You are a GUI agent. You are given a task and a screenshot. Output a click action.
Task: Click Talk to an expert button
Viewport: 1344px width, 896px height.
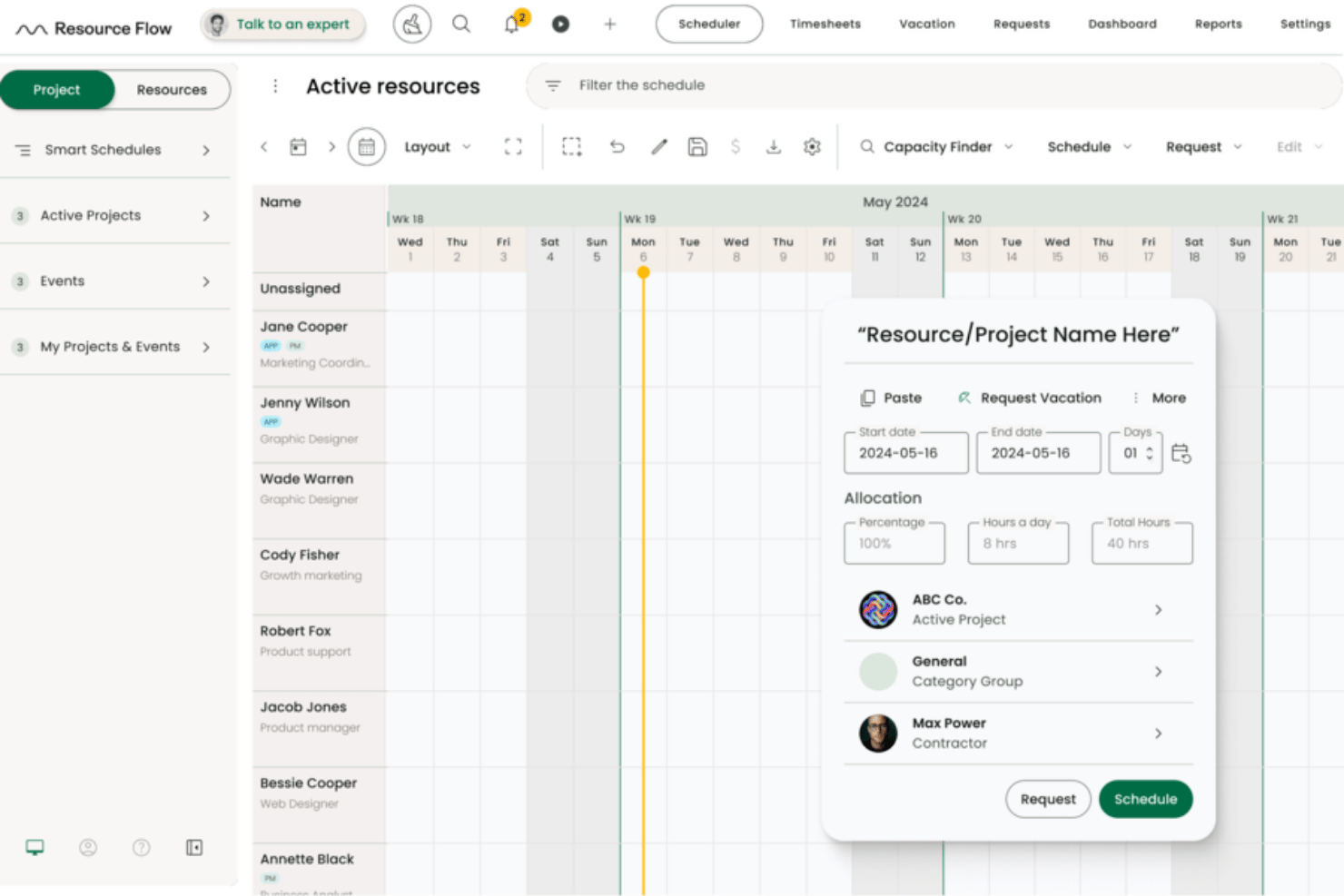(x=282, y=25)
